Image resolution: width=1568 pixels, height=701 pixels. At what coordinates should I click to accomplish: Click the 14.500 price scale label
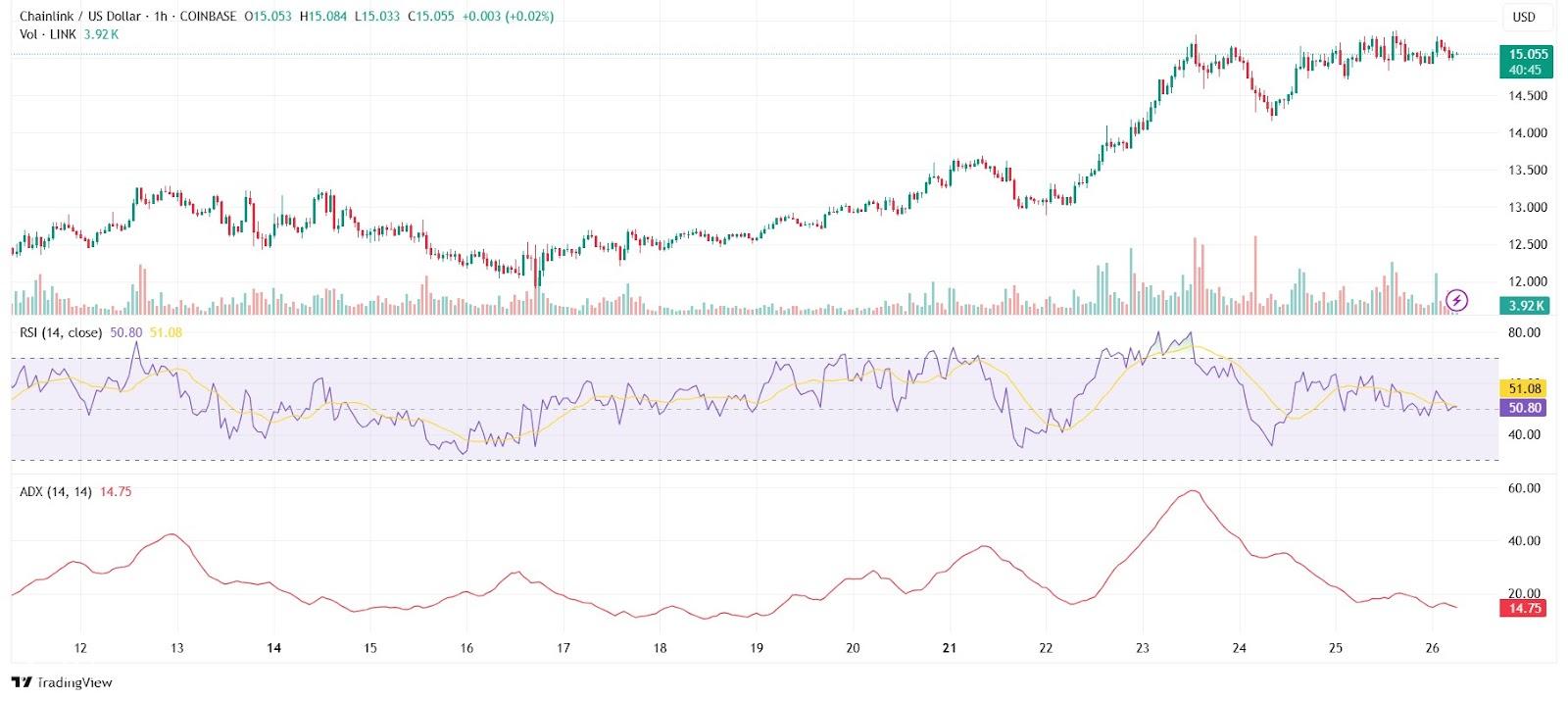pyautogui.click(x=1528, y=96)
